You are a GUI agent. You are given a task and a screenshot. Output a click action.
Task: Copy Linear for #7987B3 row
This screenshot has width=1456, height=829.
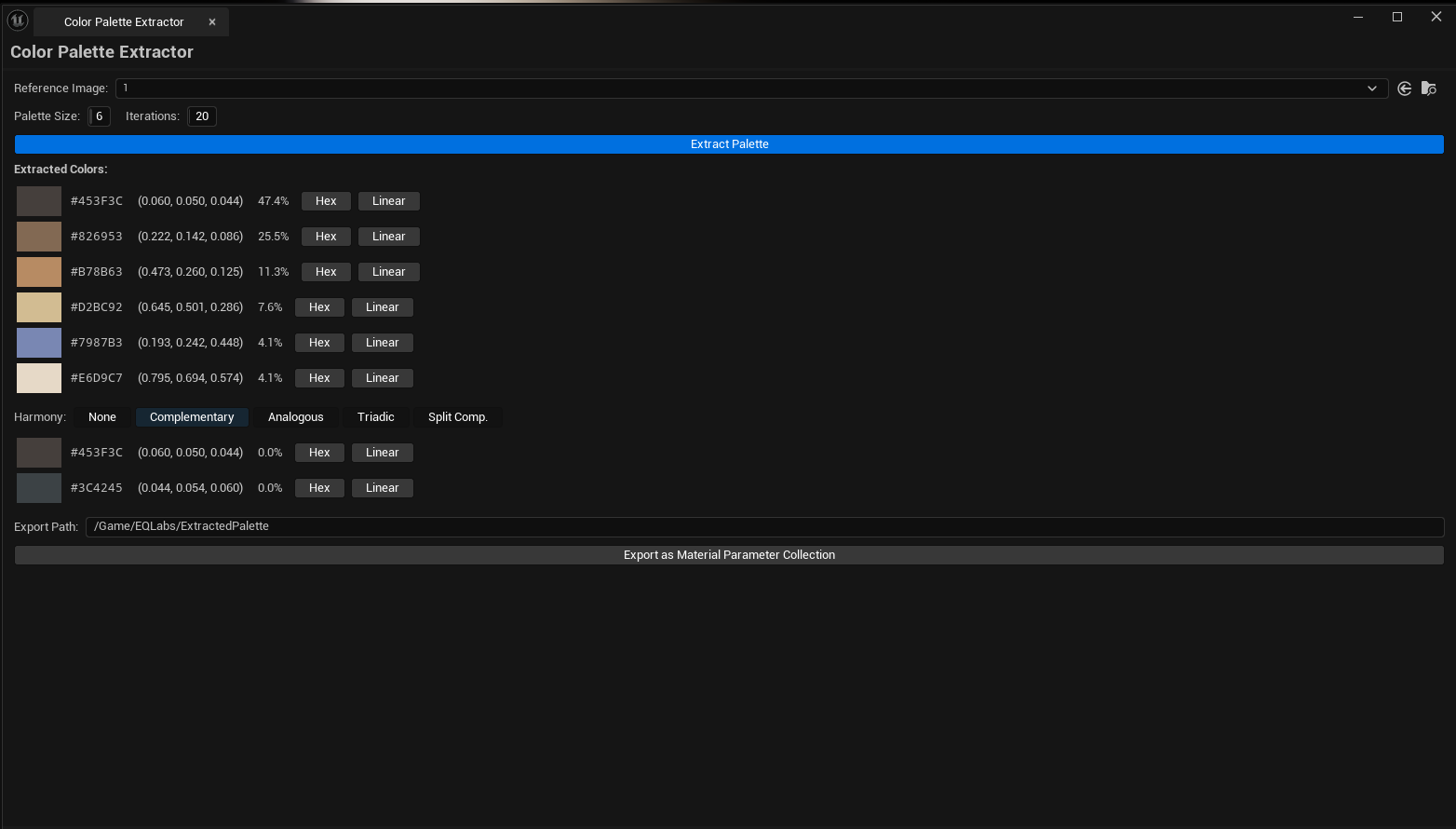tap(383, 343)
